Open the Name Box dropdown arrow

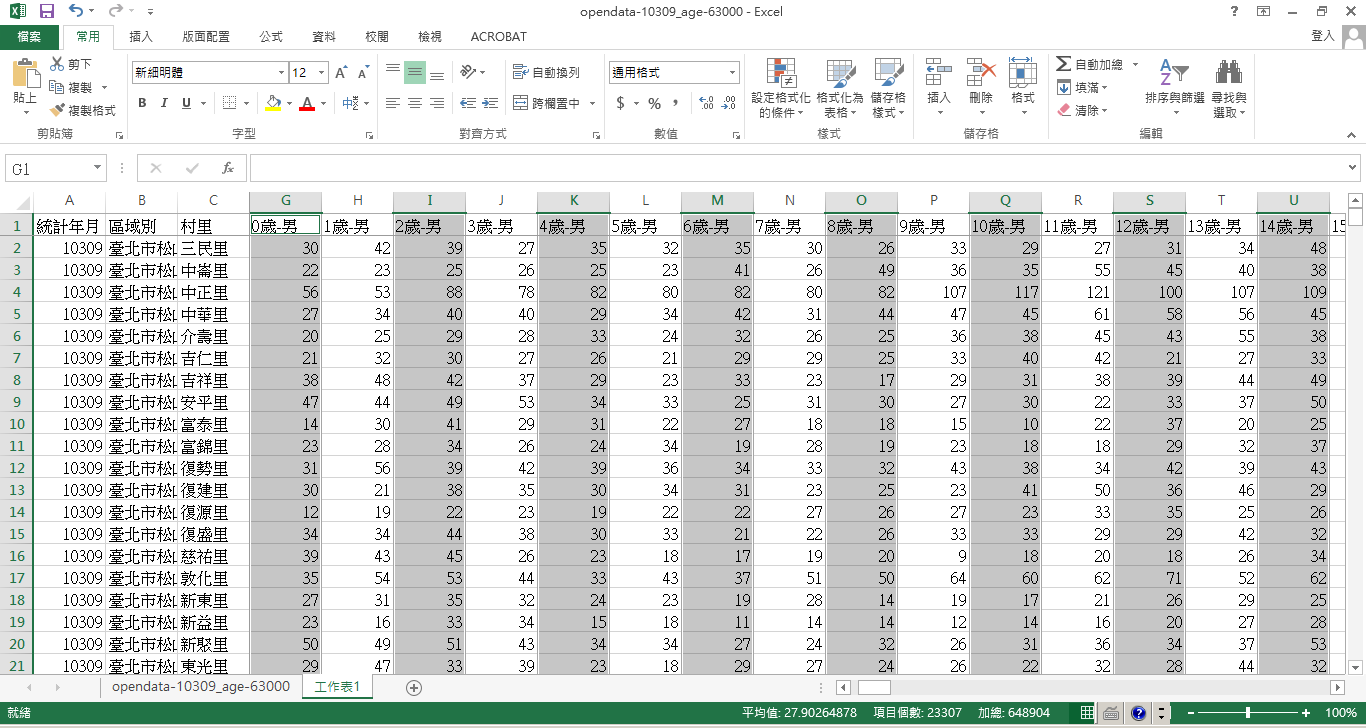(98, 169)
